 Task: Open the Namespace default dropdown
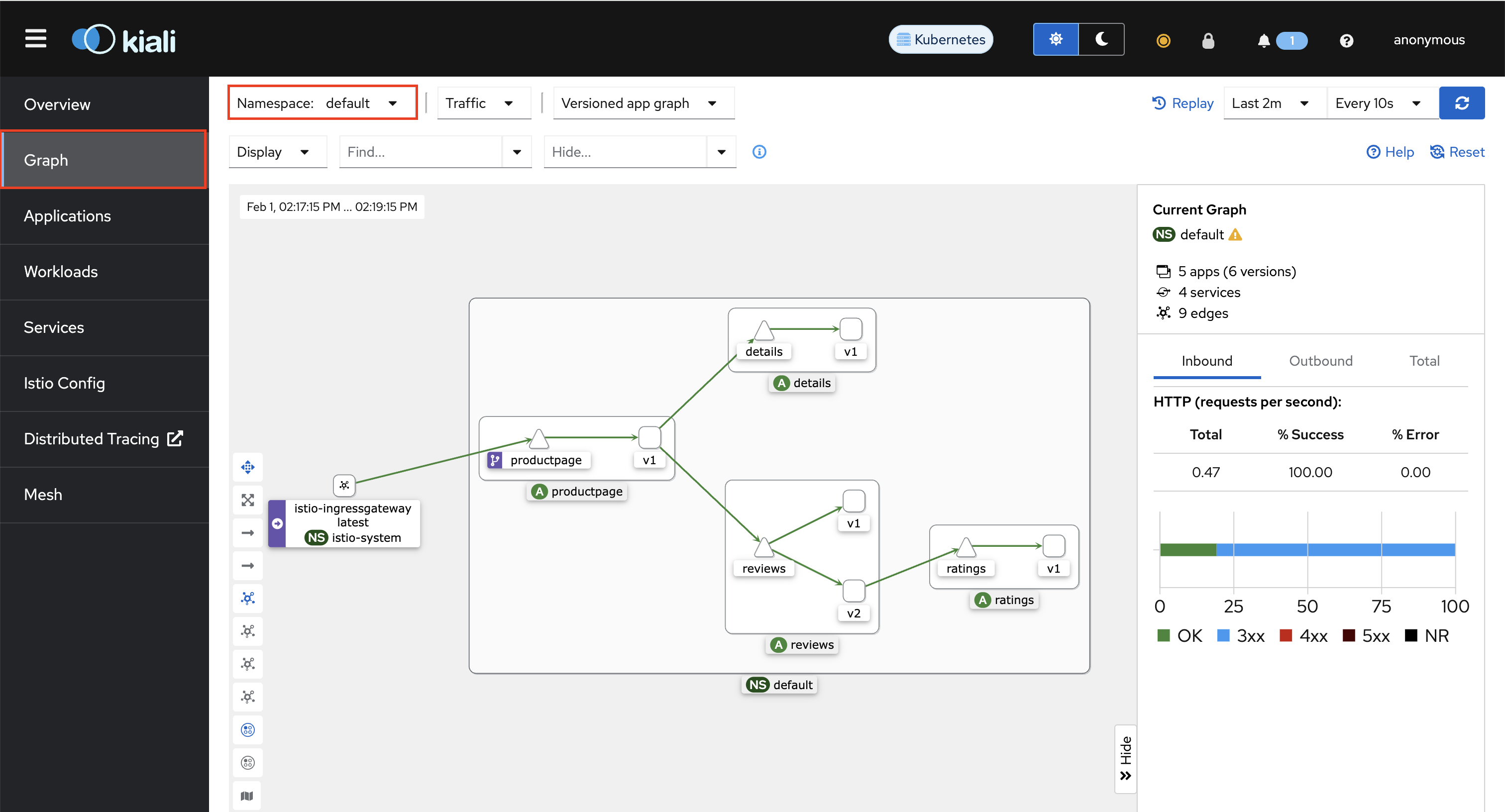[322, 103]
